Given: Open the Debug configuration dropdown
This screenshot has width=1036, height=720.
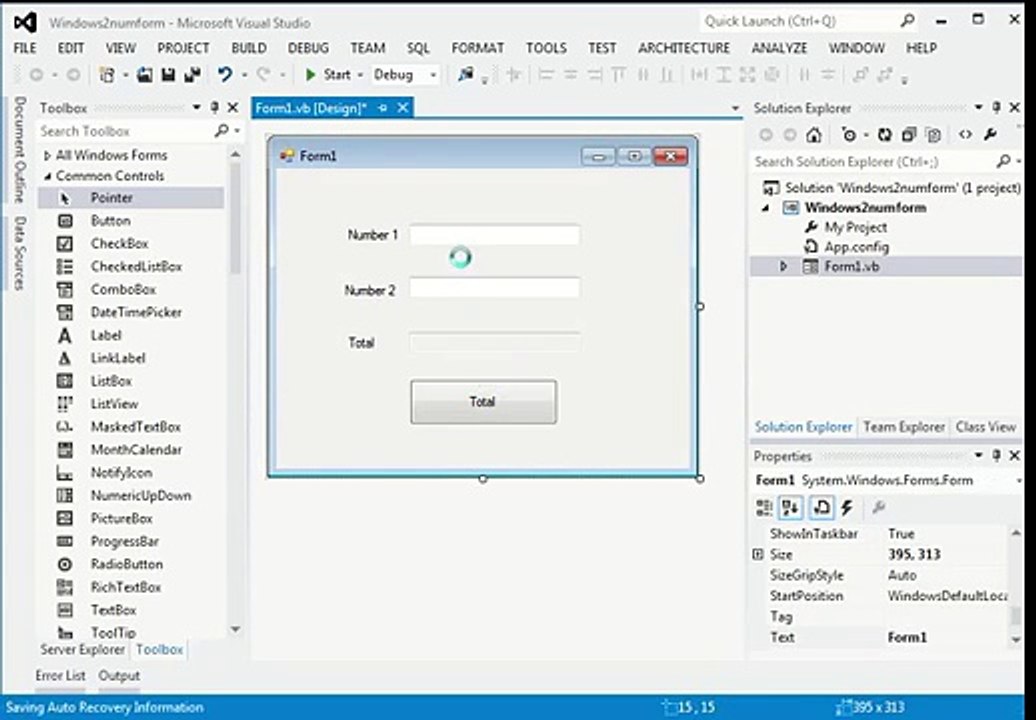Looking at the screenshot, I should 433,75.
